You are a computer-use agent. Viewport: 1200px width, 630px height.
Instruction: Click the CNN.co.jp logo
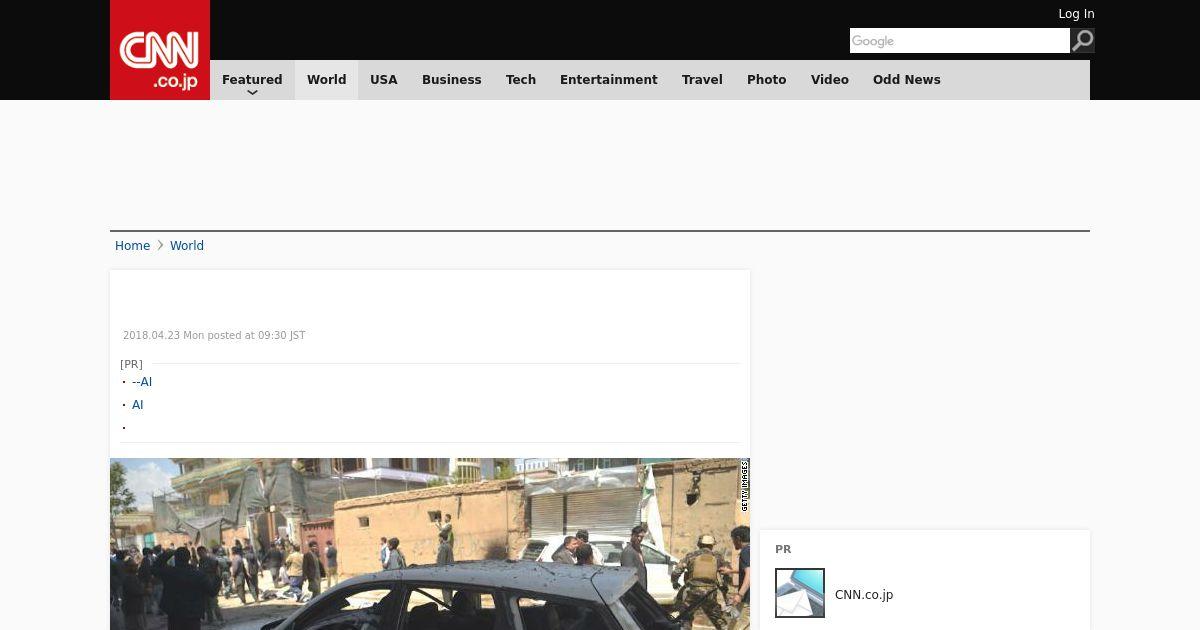[x=160, y=50]
